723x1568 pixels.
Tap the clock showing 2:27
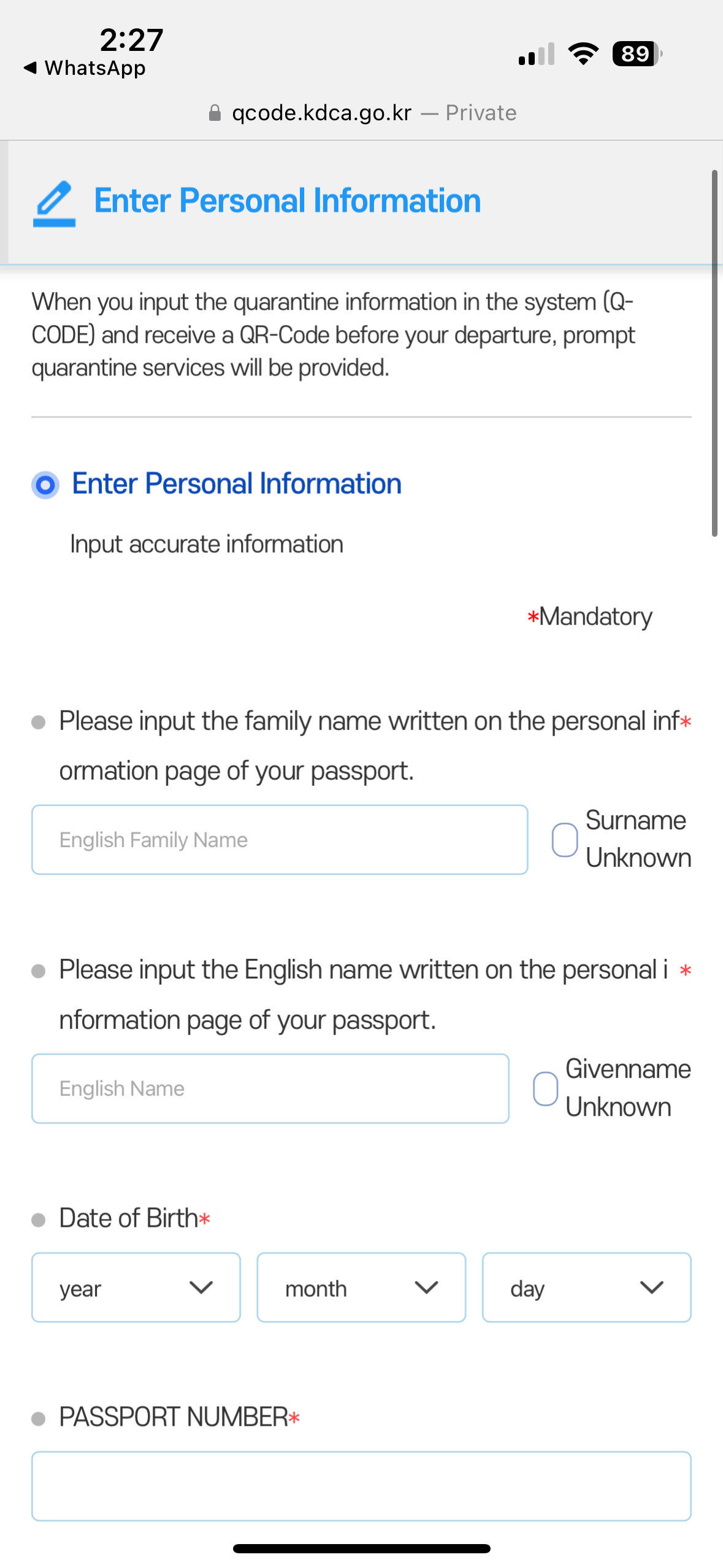(x=131, y=40)
